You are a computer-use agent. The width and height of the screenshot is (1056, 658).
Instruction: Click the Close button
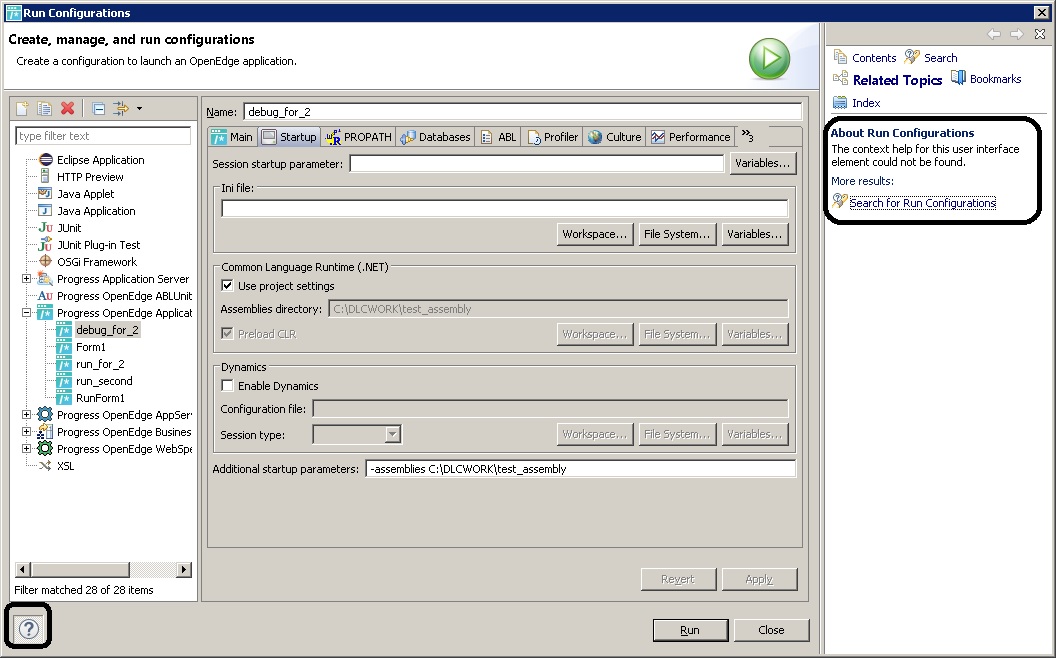(x=771, y=630)
